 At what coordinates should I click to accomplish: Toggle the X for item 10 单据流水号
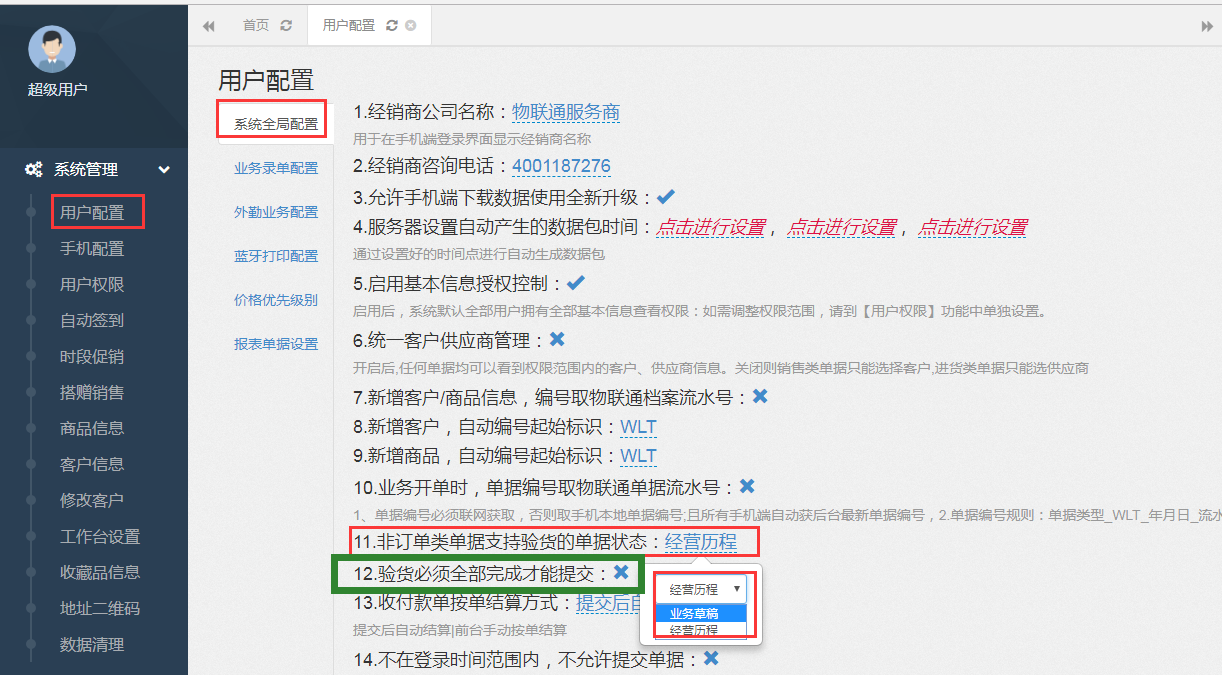(x=747, y=487)
